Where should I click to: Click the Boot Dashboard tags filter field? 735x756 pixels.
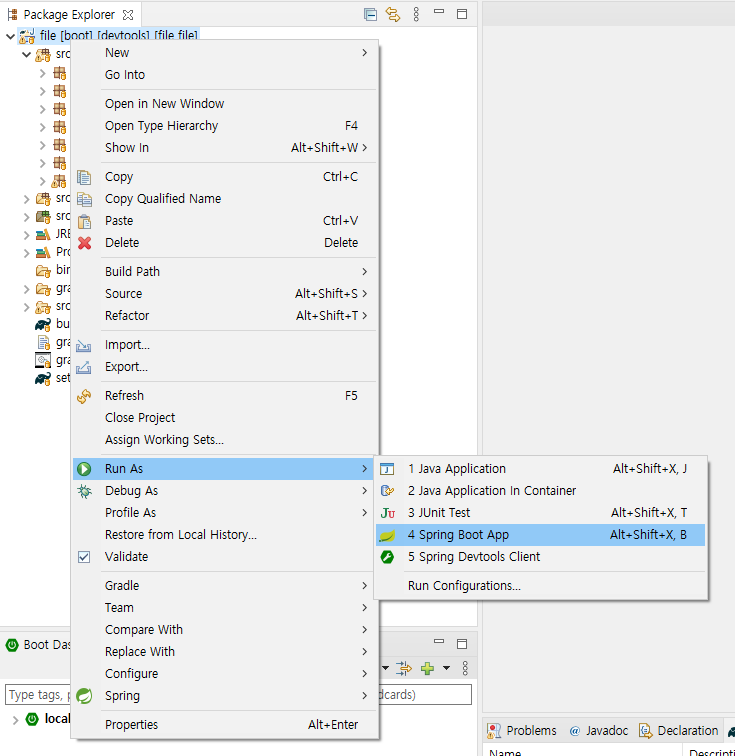click(238, 695)
